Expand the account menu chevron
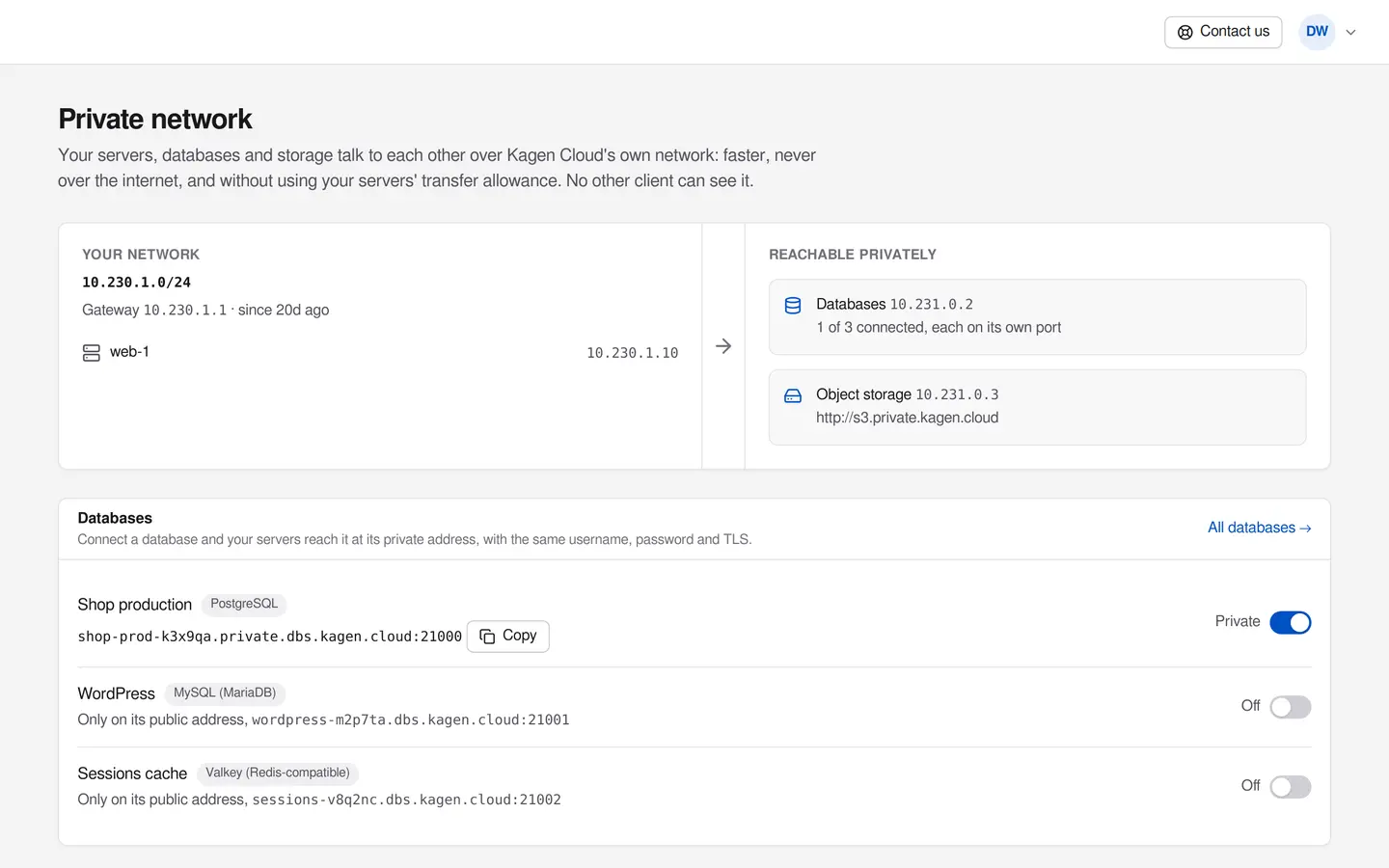The height and width of the screenshot is (868, 1389). coord(1351,32)
